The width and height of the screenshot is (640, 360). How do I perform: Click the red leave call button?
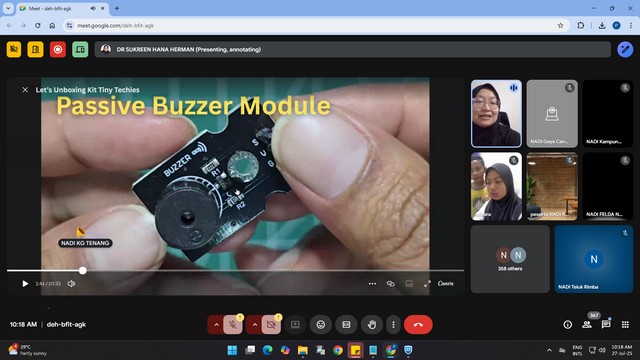pos(418,324)
